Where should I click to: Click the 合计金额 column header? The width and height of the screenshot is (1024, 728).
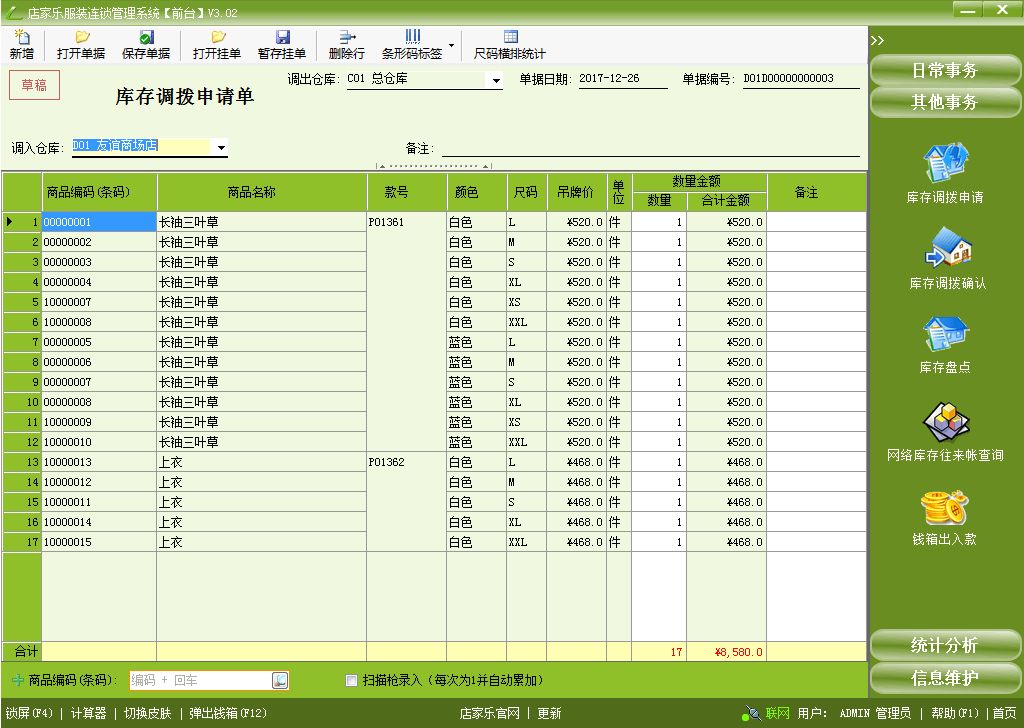tap(726, 200)
